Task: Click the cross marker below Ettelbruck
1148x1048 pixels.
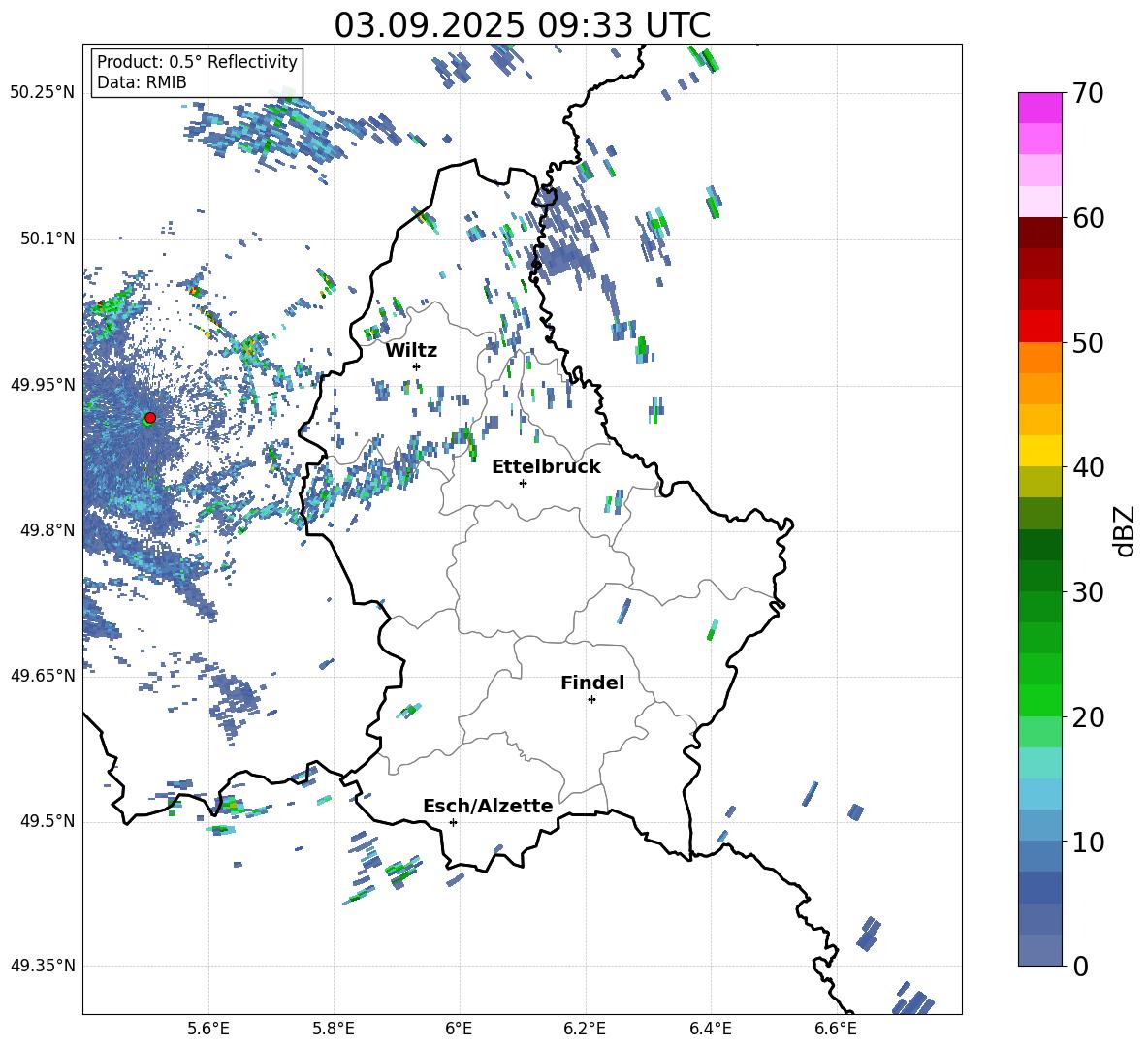Action: pos(523,483)
